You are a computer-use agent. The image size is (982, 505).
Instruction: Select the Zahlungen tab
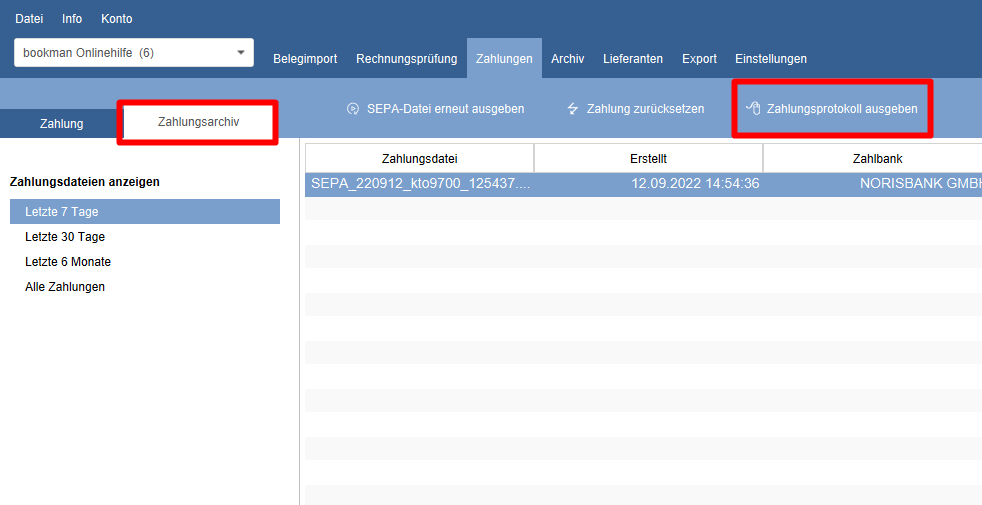(504, 58)
